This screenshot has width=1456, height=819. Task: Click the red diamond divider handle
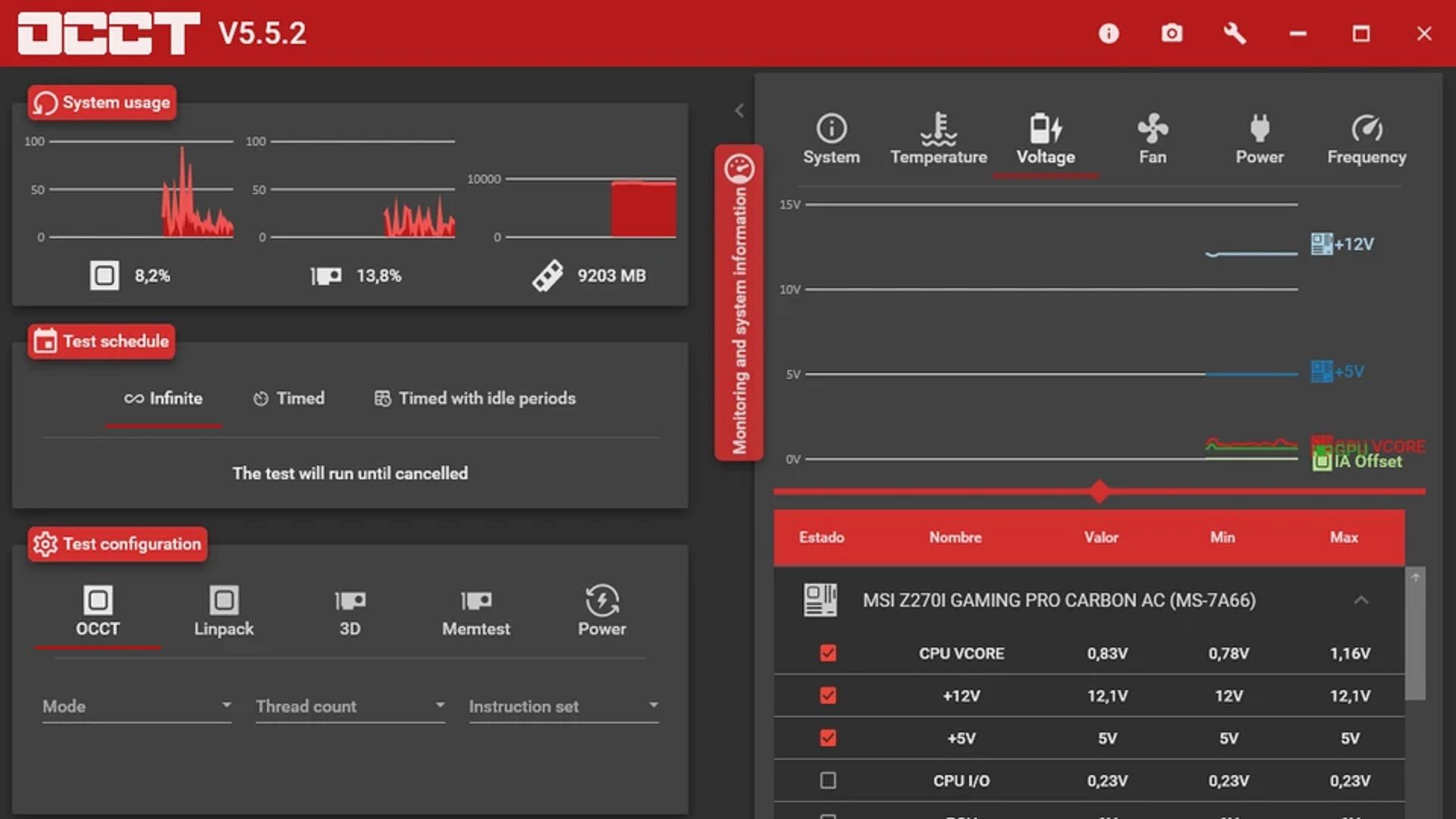pyautogui.click(x=1099, y=491)
